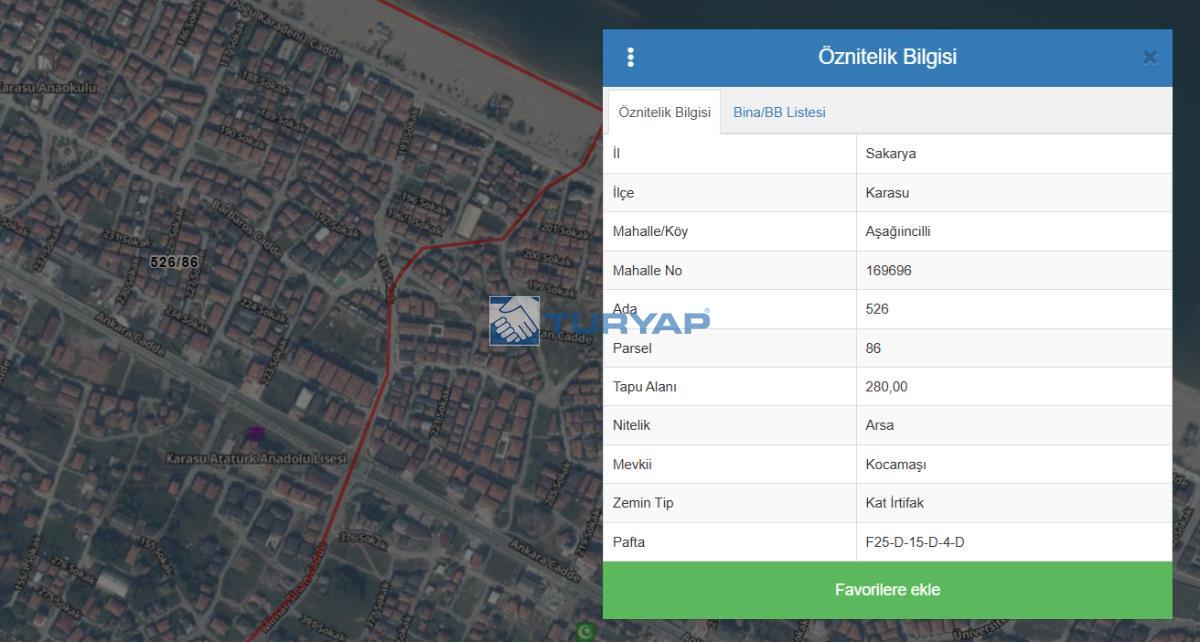This screenshot has width=1200, height=642.
Task: Click the Tapu Alanı value 280,00
Action: [x=886, y=387]
